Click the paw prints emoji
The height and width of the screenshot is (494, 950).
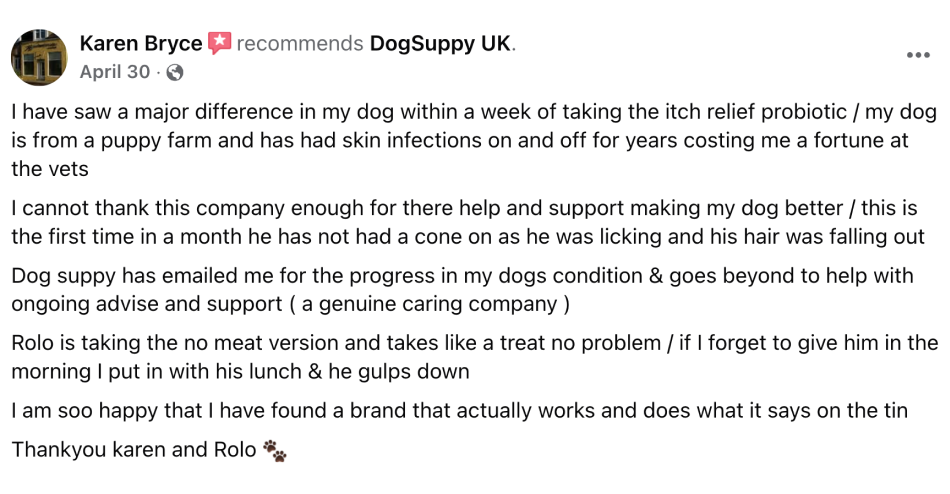point(274,451)
